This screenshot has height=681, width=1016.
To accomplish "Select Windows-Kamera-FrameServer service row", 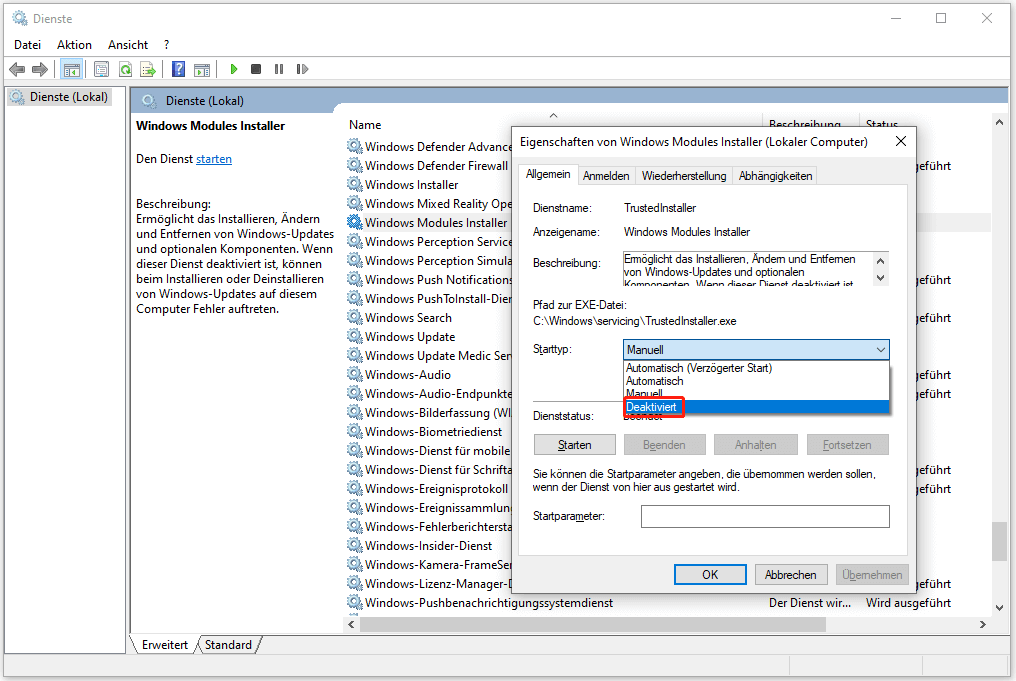I will tap(429, 564).
